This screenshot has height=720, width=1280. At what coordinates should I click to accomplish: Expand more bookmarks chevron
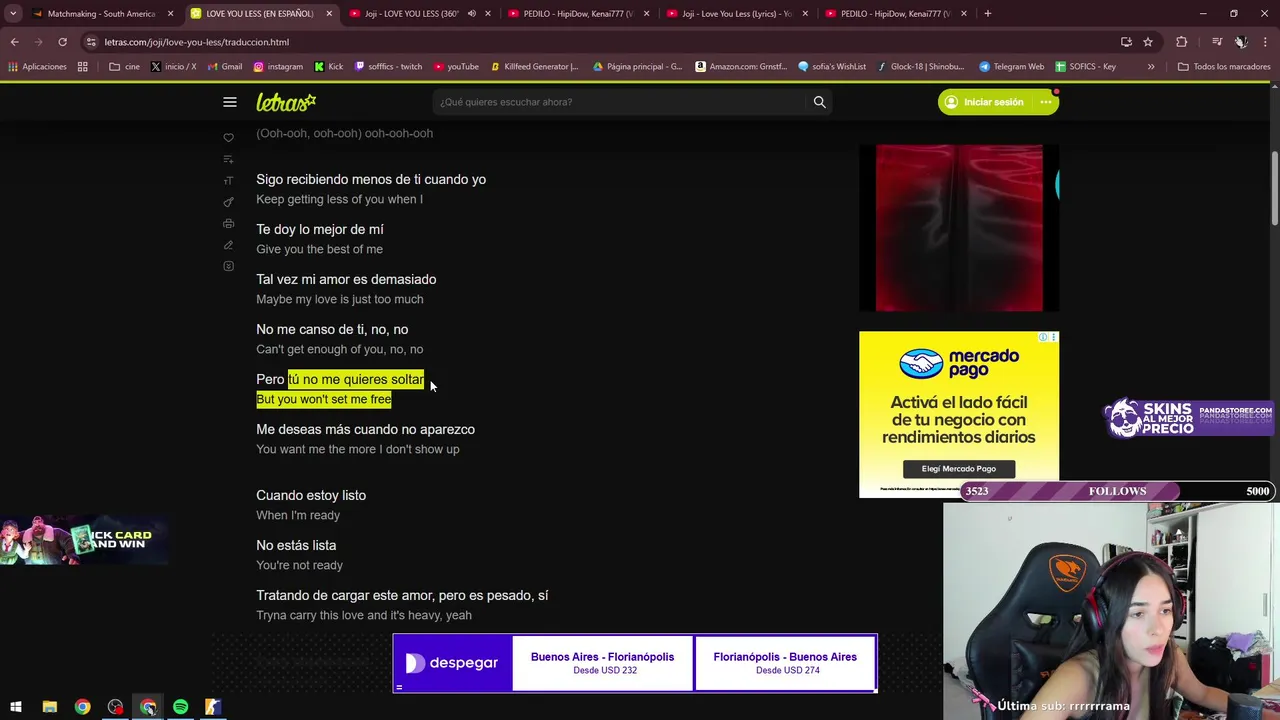(1151, 67)
